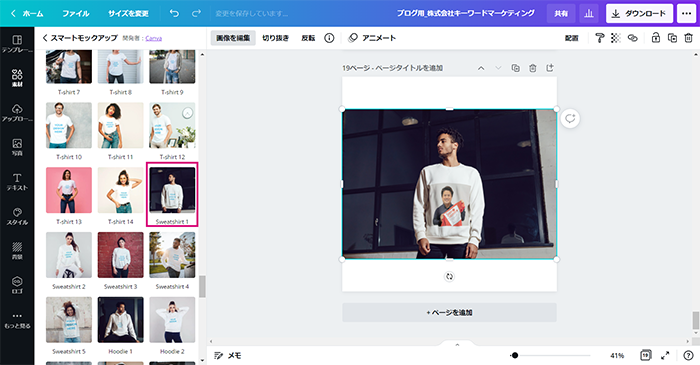Click the Animate (アニメート) button
The width and height of the screenshot is (700, 365).
coord(372,38)
